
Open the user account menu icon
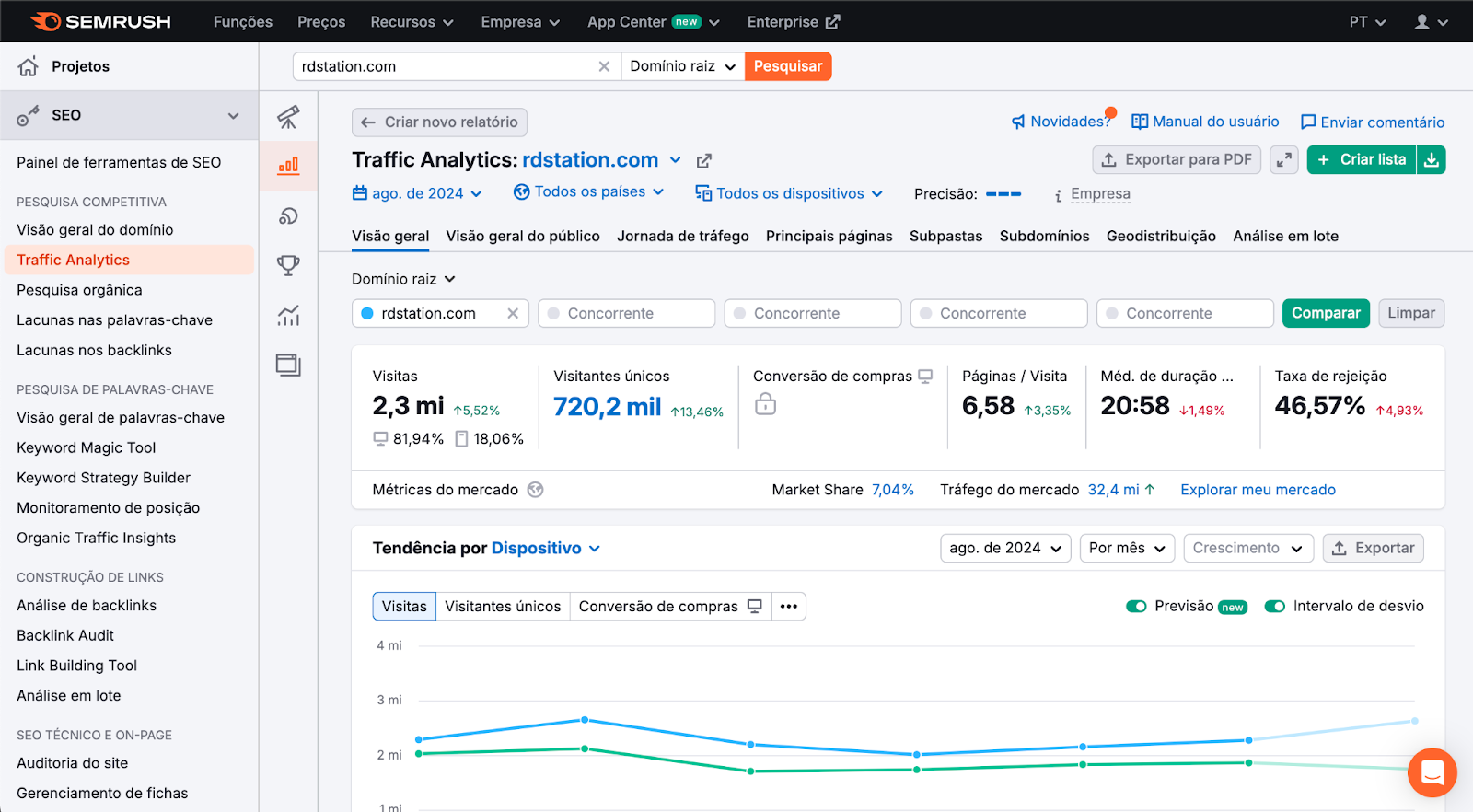click(1431, 22)
